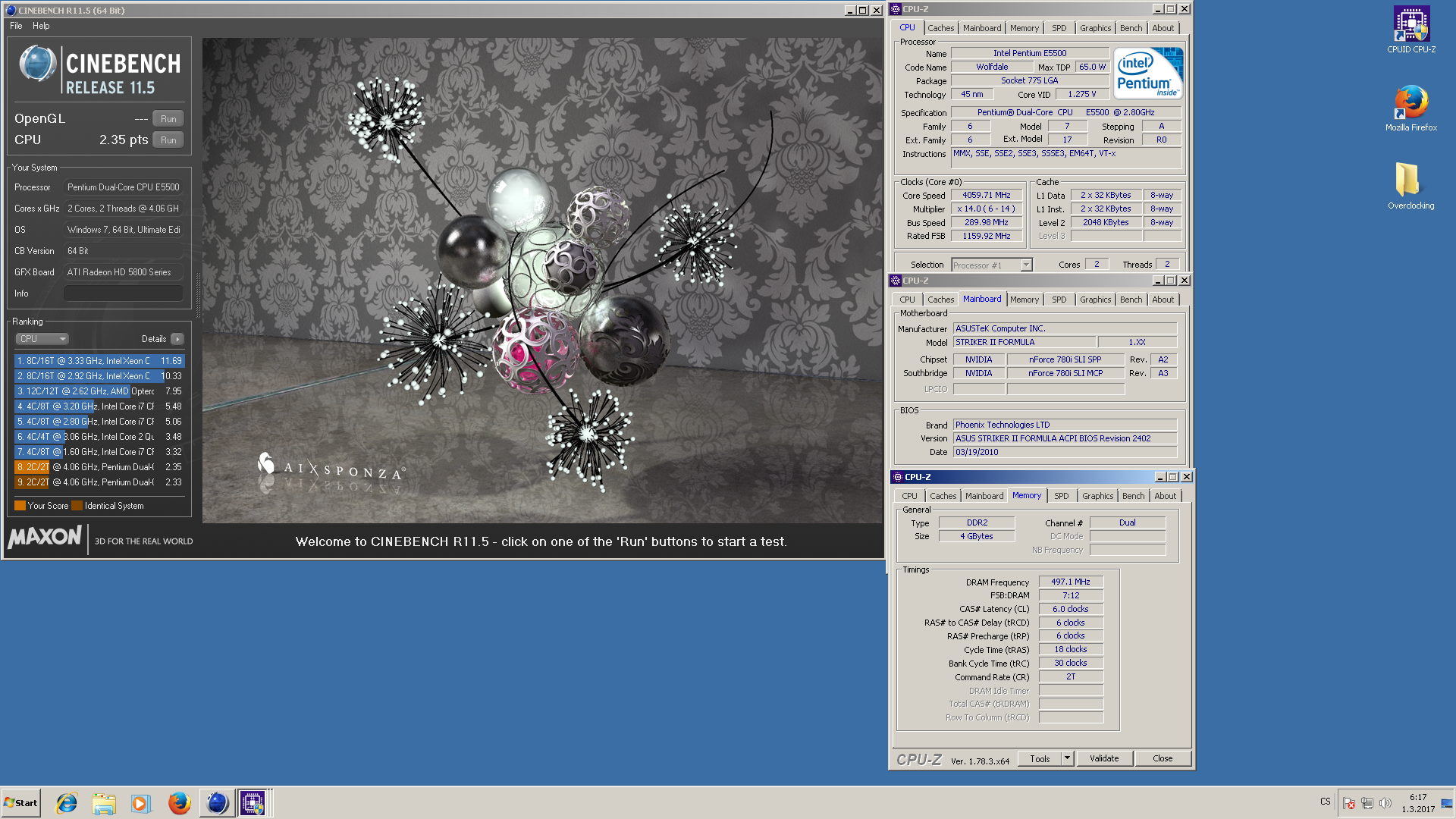Switch to SPD tab in top CPU-Z window
Screen dimensions: 1456x819
tap(1059, 28)
